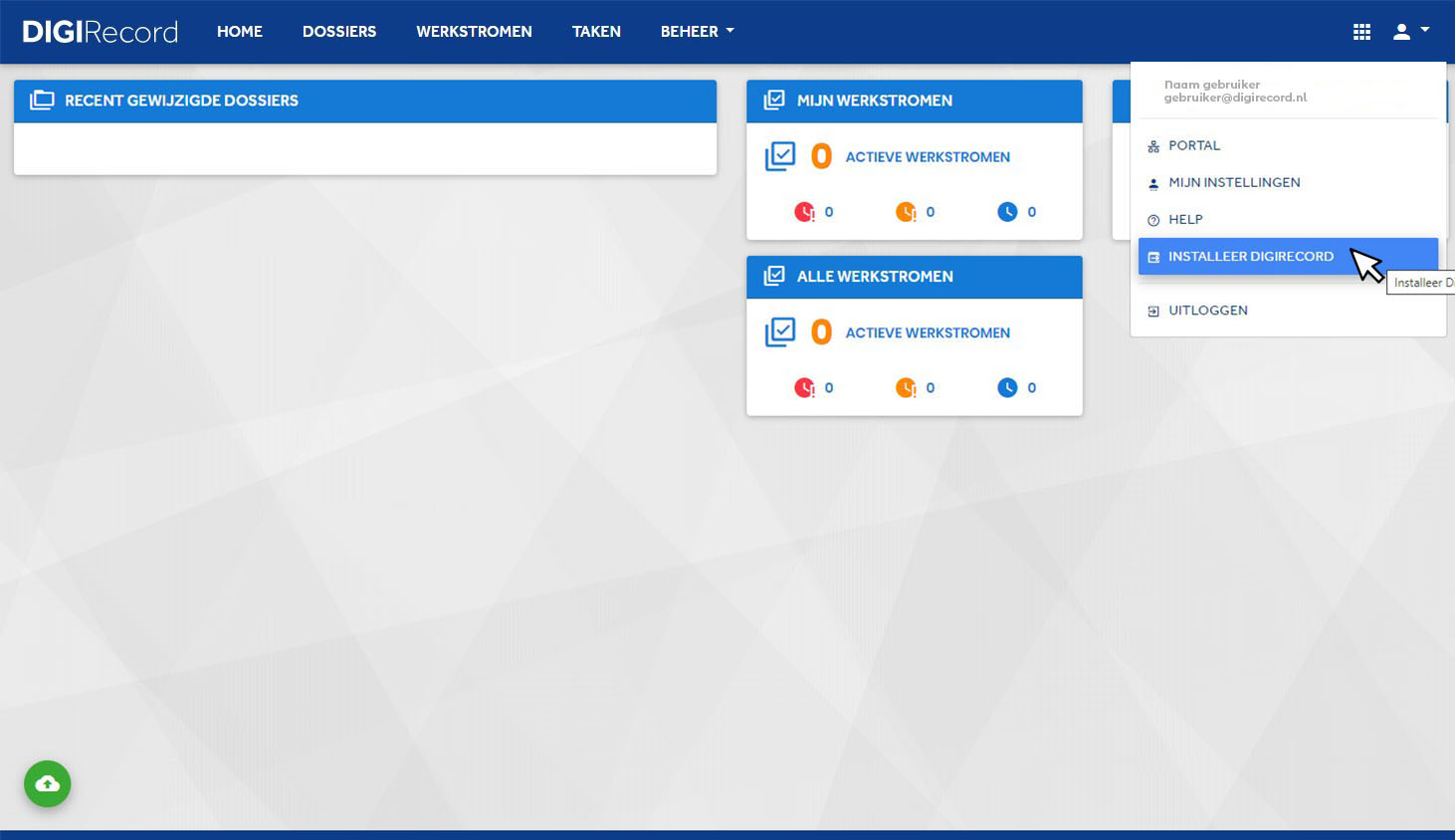Click blue clock icon in Alle Werkstromen
The width and height of the screenshot is (1455, 840).
pyautogui.click(x=1007, y=387)
